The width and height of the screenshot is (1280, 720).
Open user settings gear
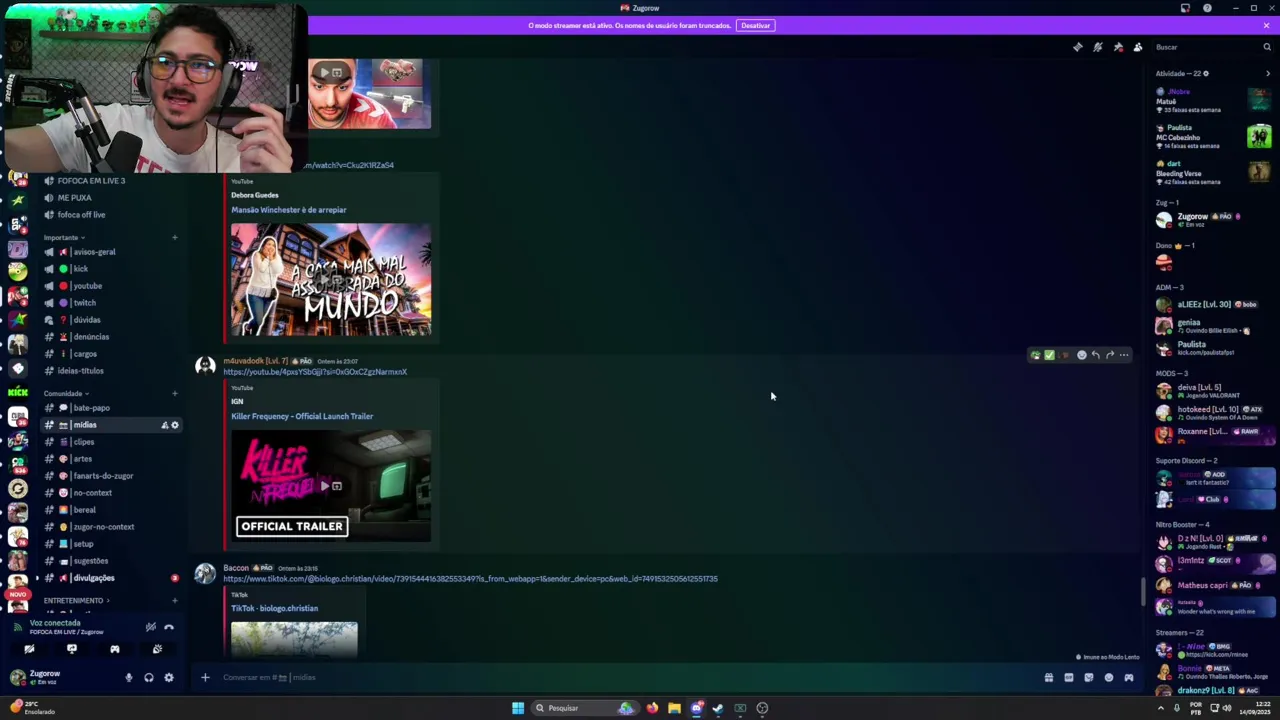(x=169, y=678)
